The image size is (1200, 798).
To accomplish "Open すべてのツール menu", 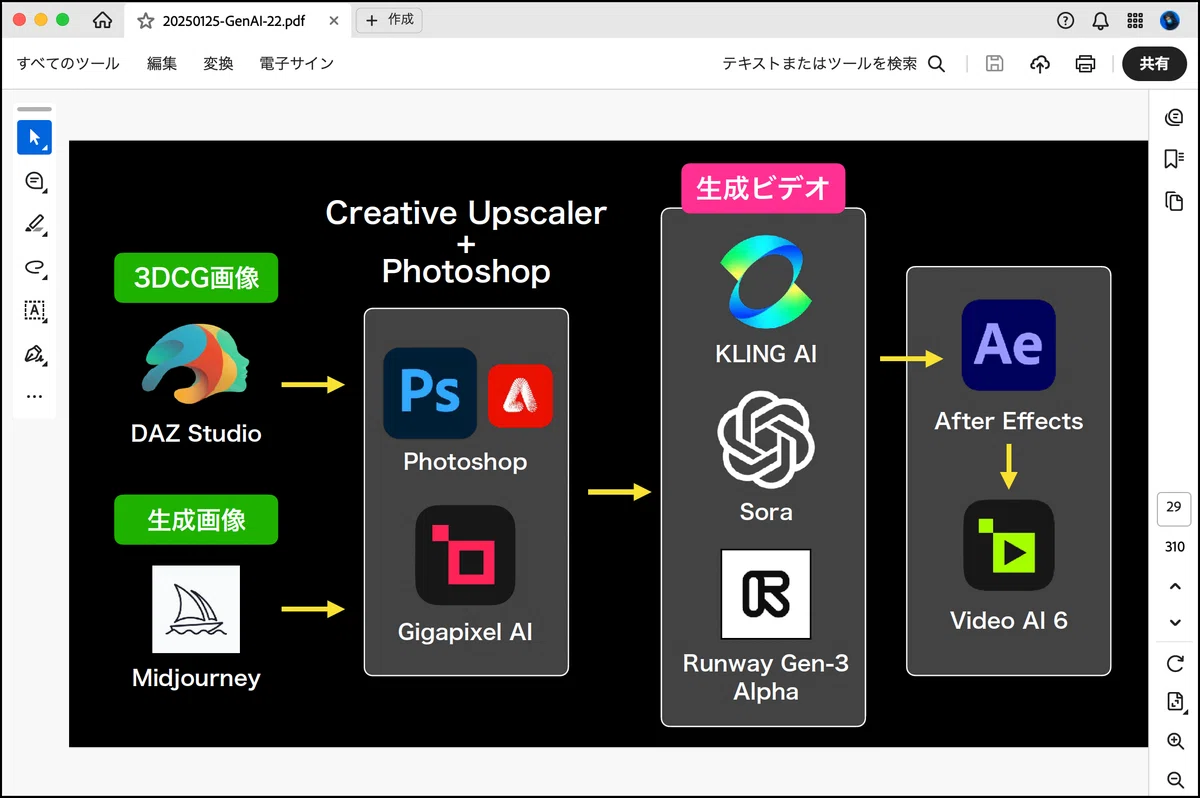I will point(68,64).
